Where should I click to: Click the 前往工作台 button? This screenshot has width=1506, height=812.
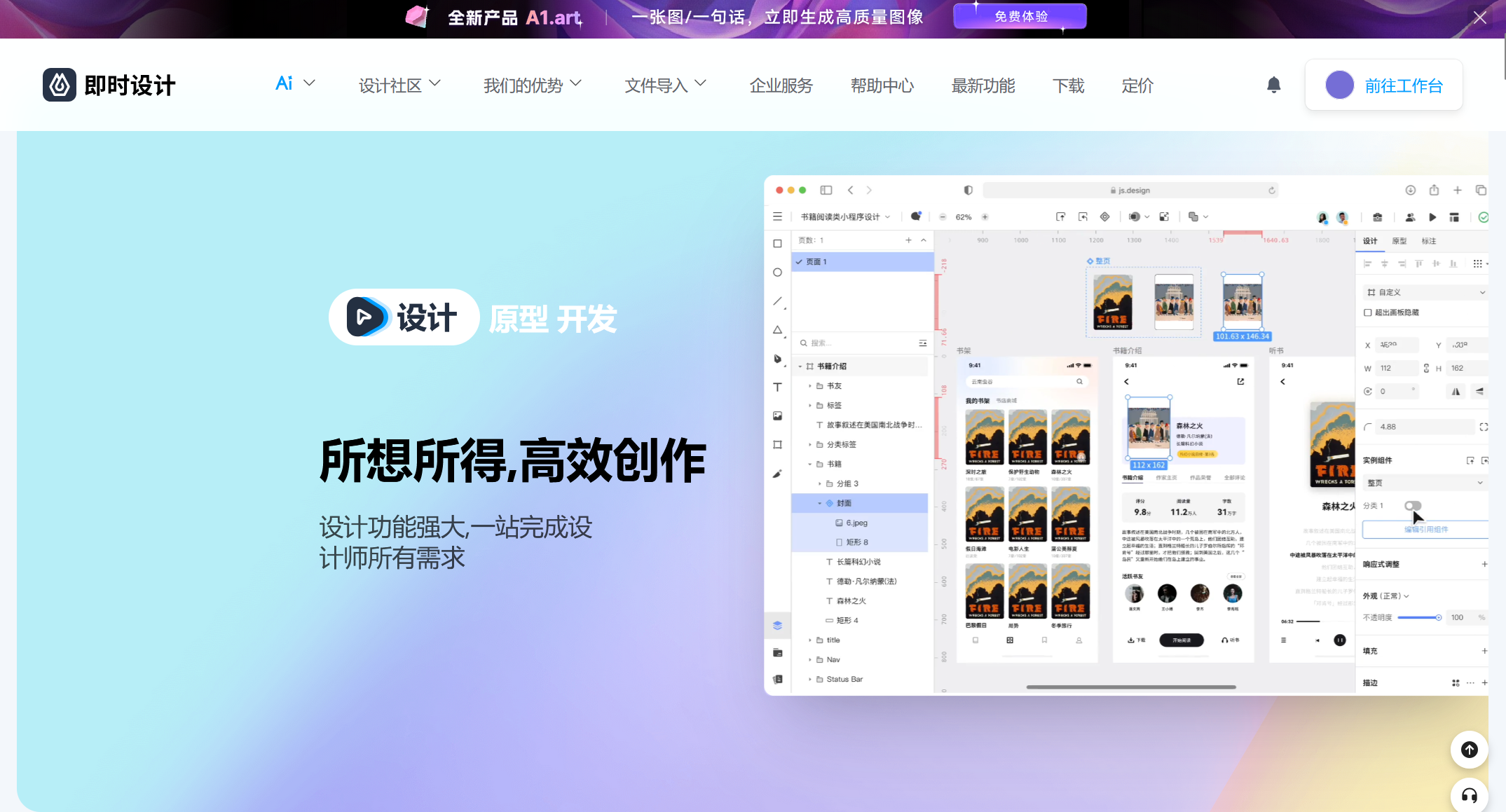tap(1384, 85)
